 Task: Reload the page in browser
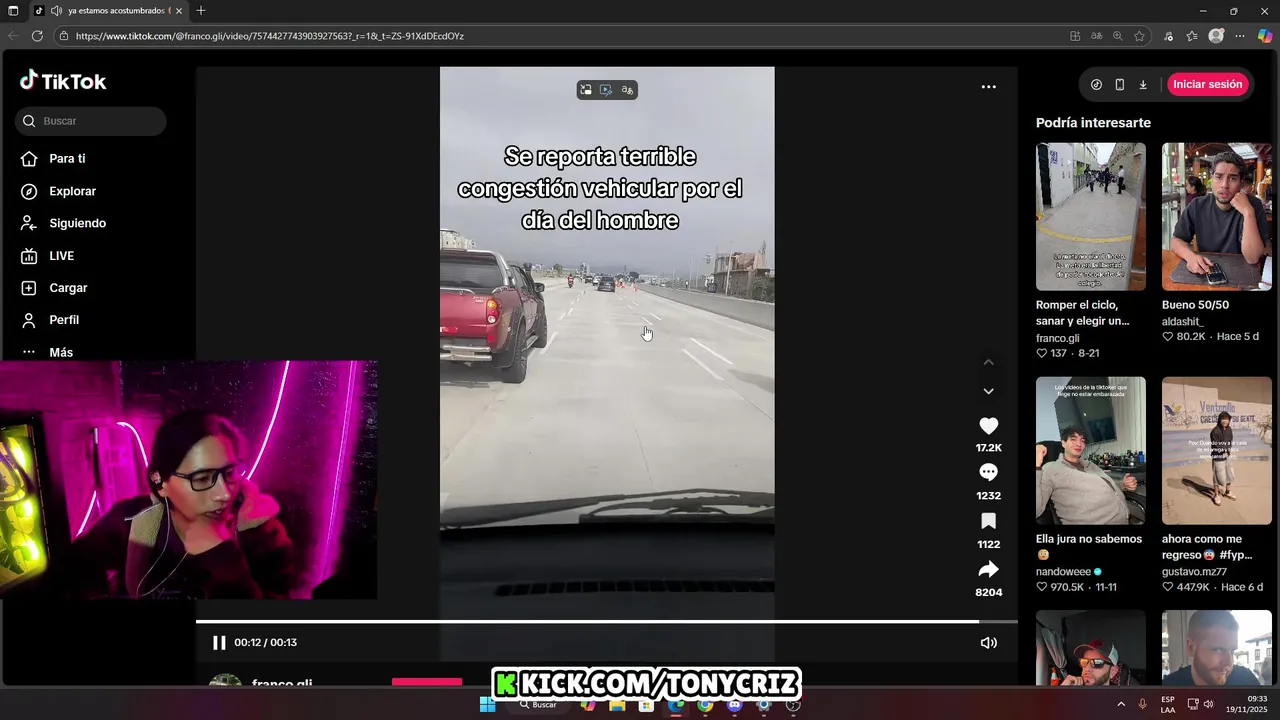[37, 36]
